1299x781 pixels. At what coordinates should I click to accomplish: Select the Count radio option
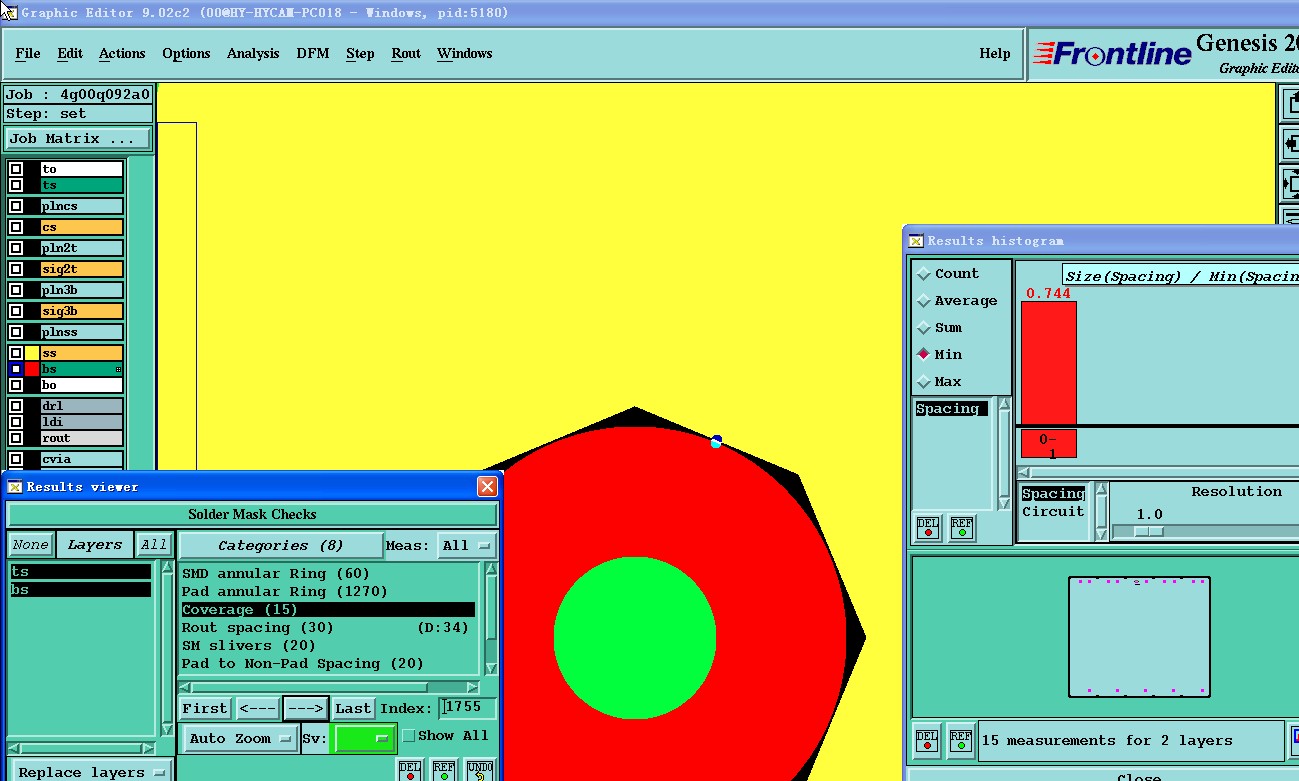click(924, 274)
